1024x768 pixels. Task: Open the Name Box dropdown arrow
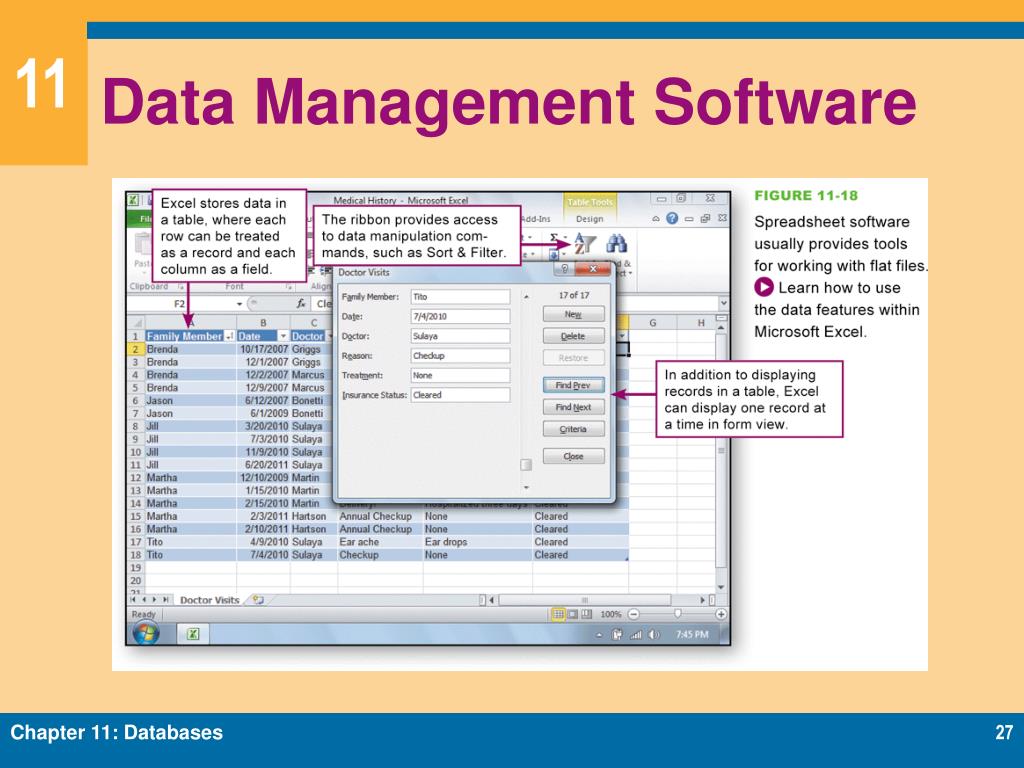[239, 304]
